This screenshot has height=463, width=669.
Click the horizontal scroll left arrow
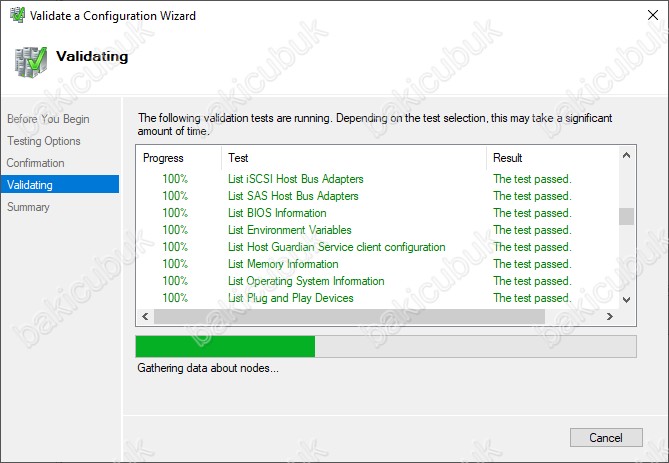click(x=145, y=316)
